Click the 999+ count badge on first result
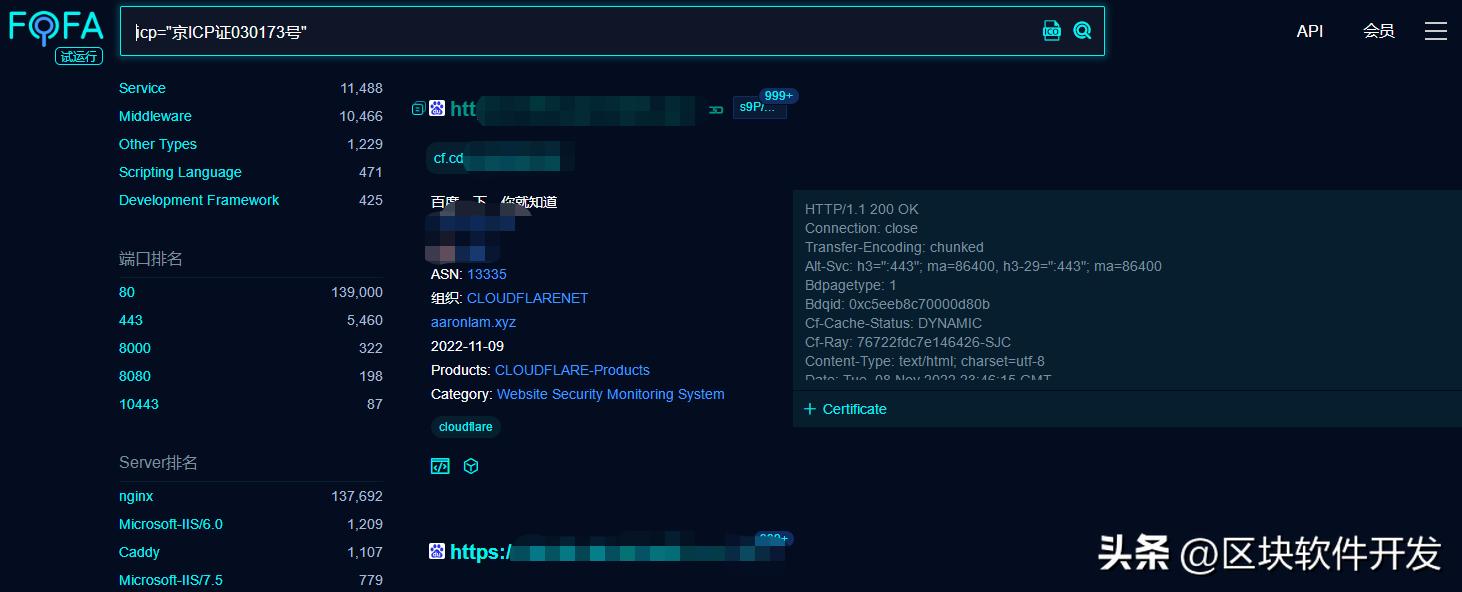This screenshot has width=1462, height=592. pyautogui.click(x=779, y=96)
